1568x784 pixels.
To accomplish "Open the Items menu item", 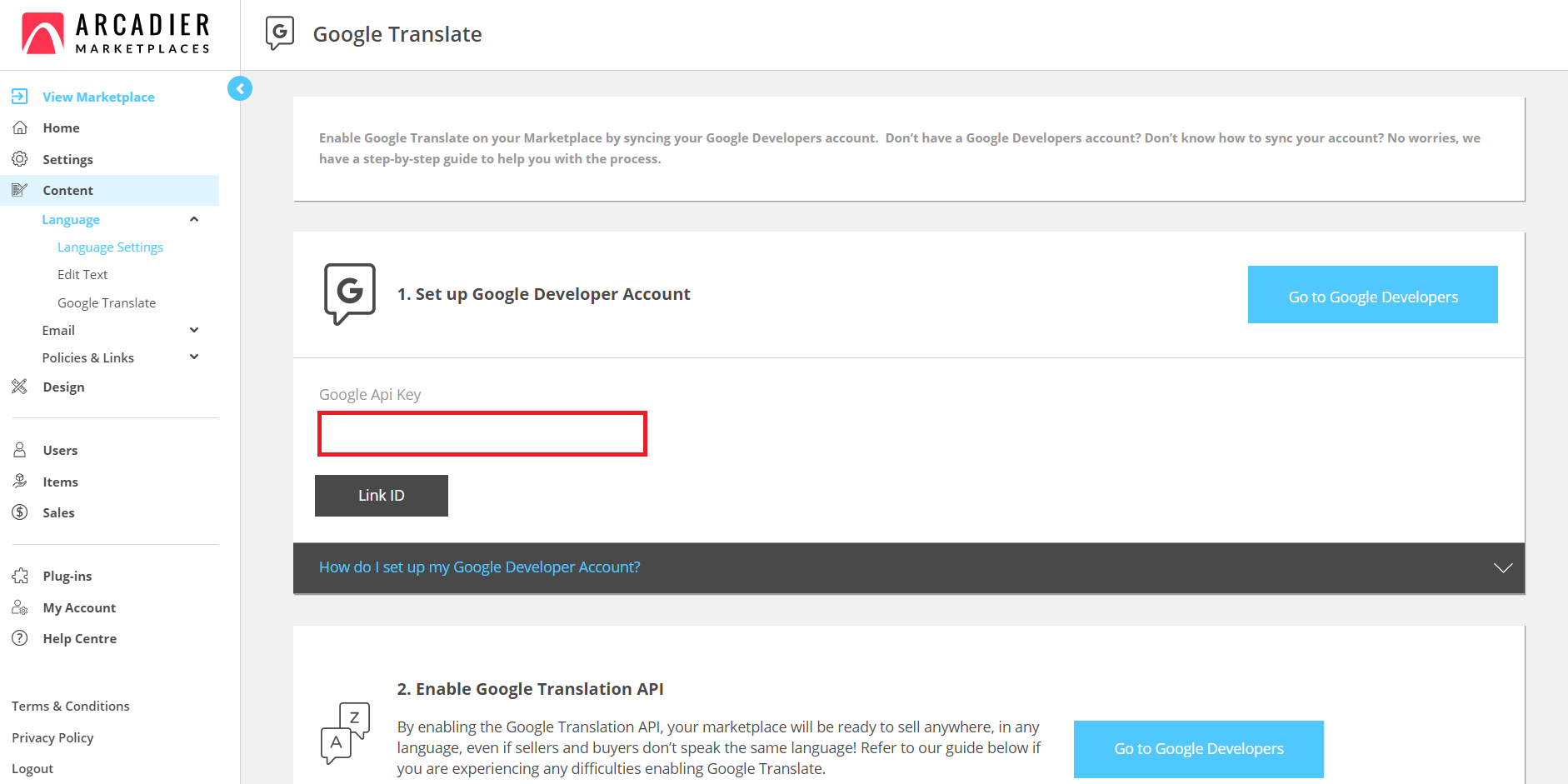I will tap(60, 482).
